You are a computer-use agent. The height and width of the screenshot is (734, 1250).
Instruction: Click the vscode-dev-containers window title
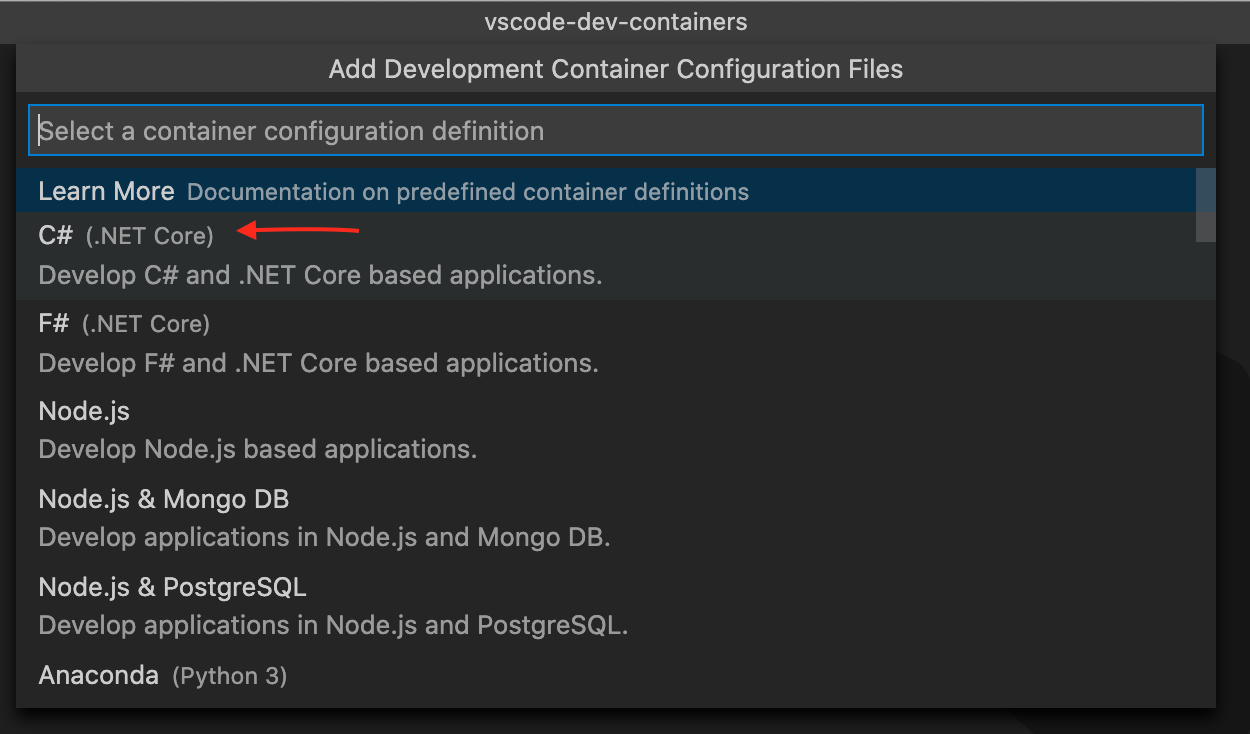point(616,21)
